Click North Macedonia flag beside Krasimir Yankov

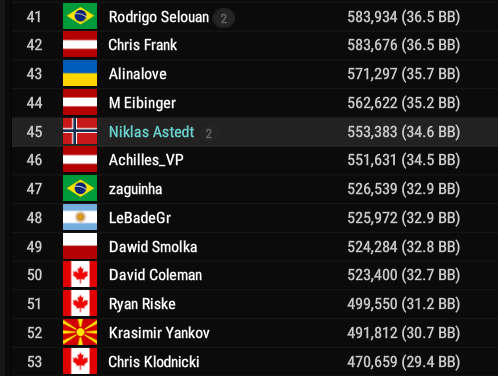point(80,332)
